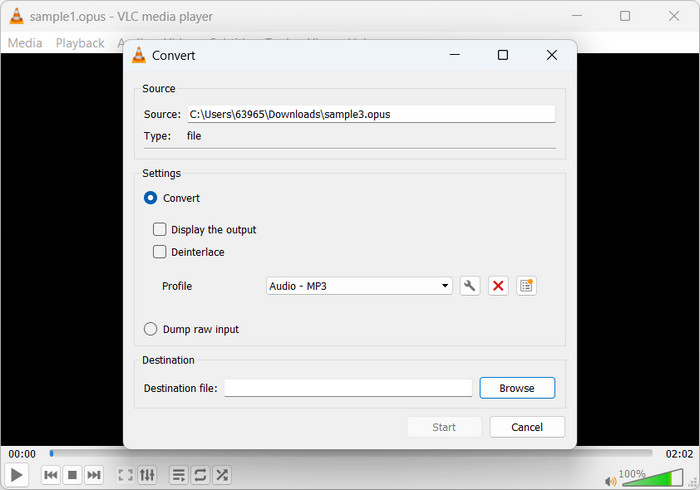700x490 pixels.
Task: Maximize the VLC main window
Action: 625,16
